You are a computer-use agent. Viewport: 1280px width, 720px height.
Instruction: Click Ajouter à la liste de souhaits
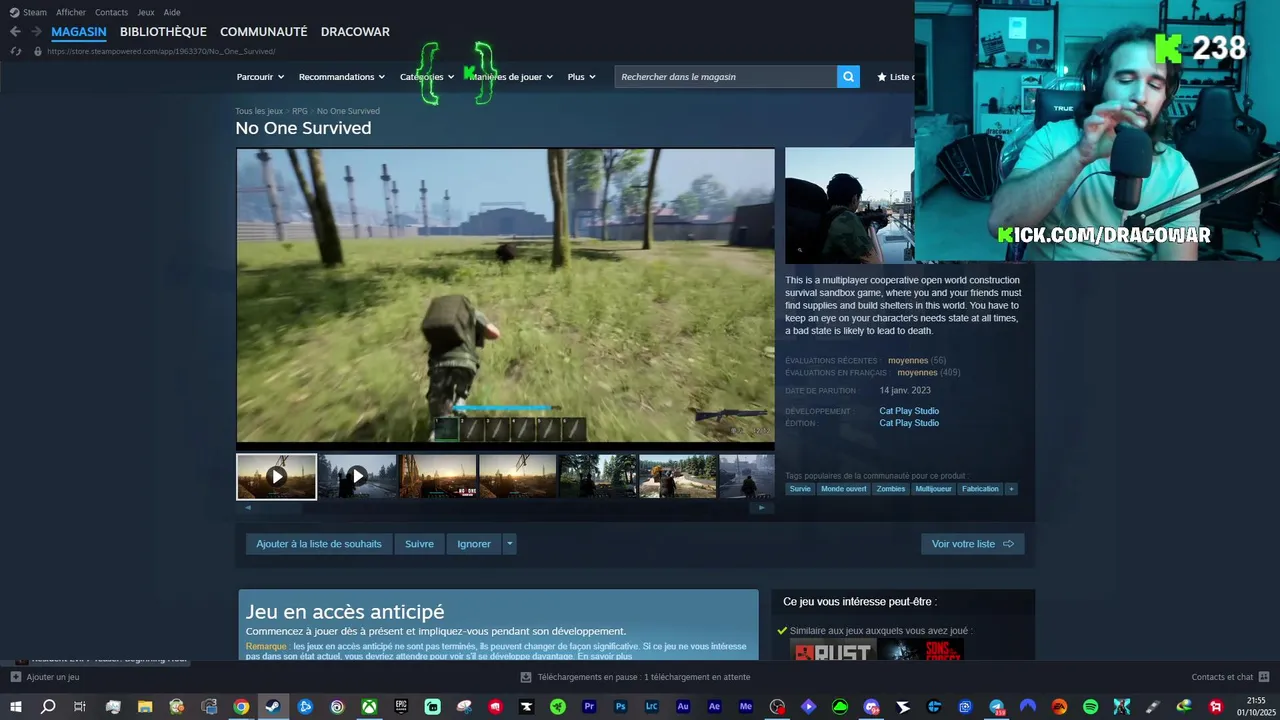pos(319,544)
